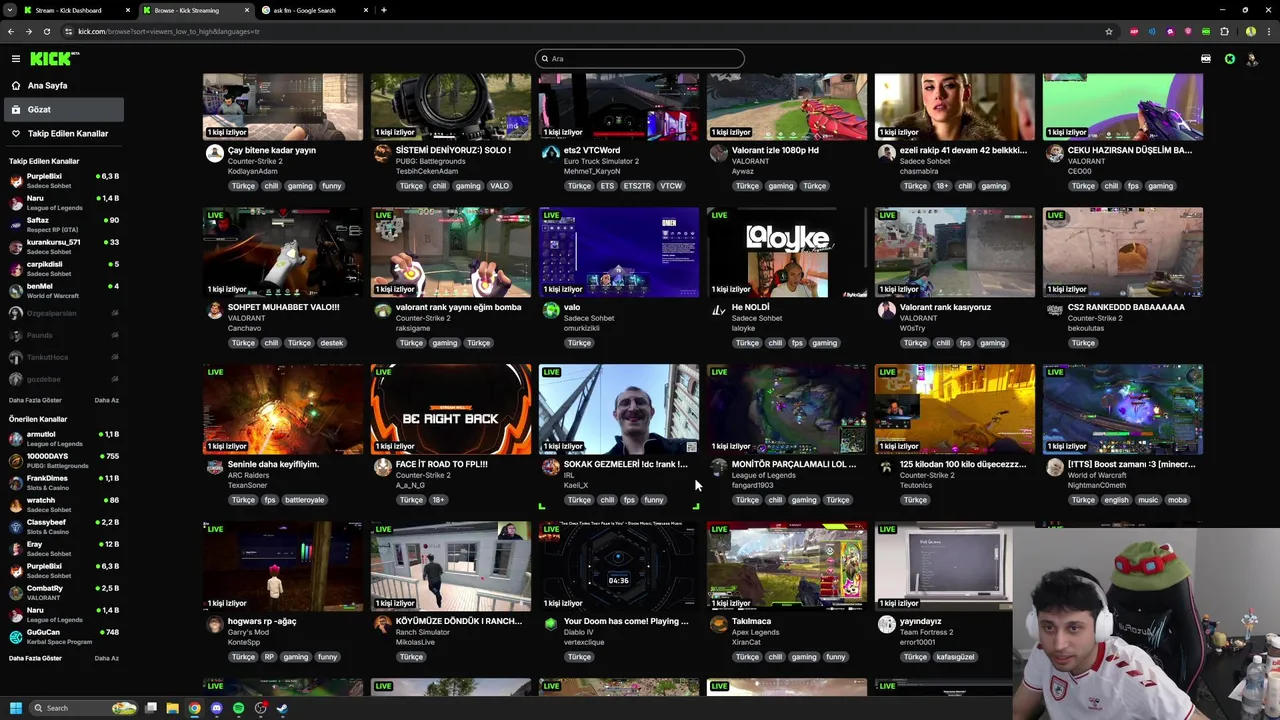
Task: Open GuGuCan recommended channel
Action: 64,637
